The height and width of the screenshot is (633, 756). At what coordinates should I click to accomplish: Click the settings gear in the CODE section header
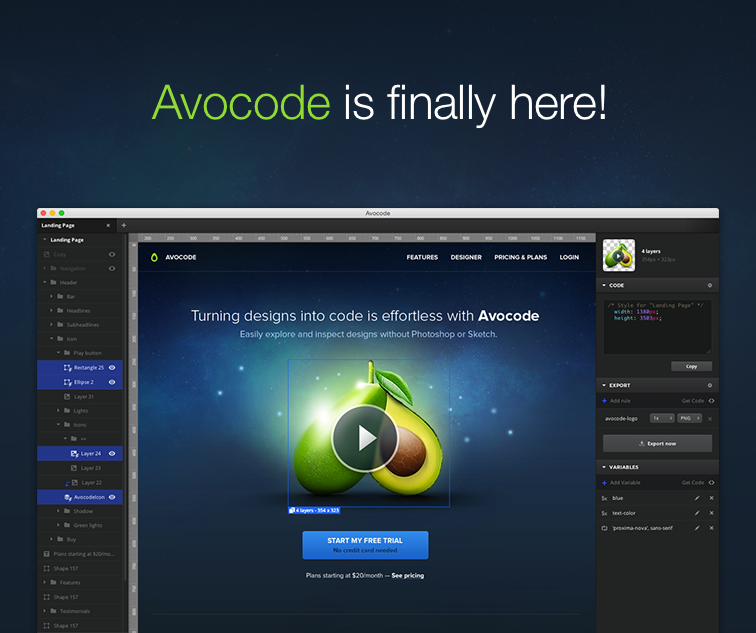[x=710, y=285]
